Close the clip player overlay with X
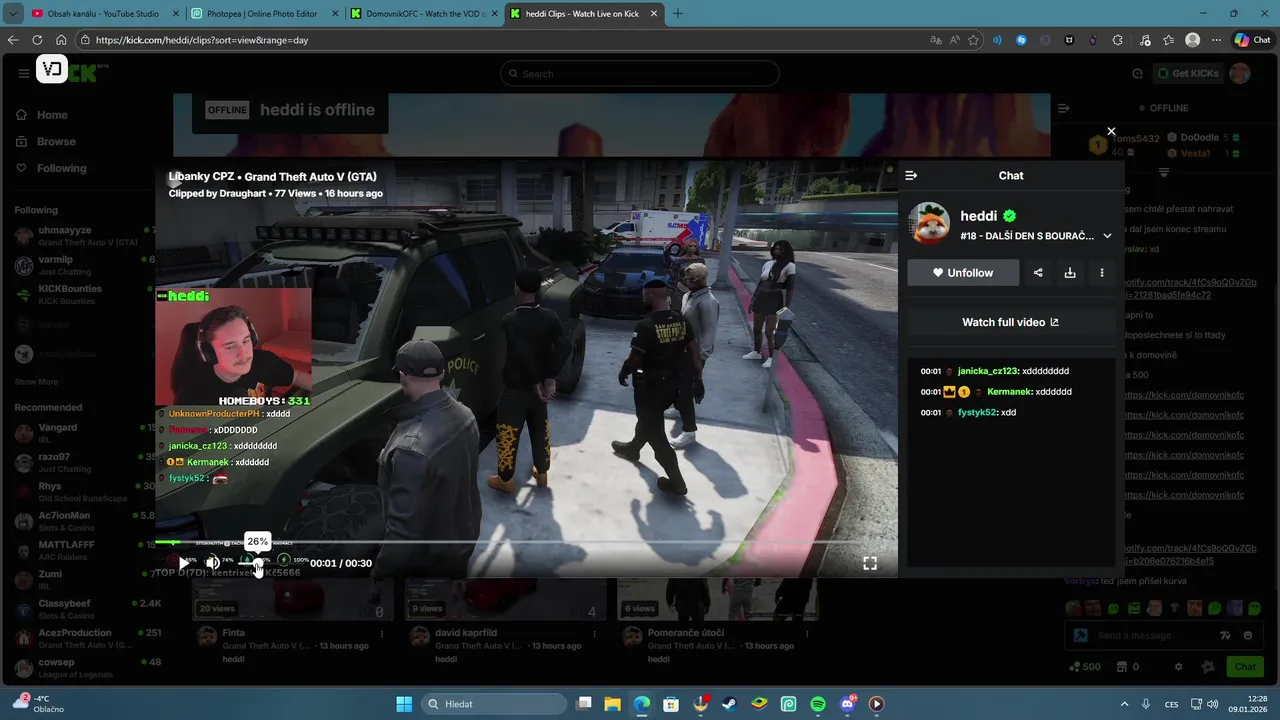This screenshot has height=720, width=1280. click(x=1111, y=132)
